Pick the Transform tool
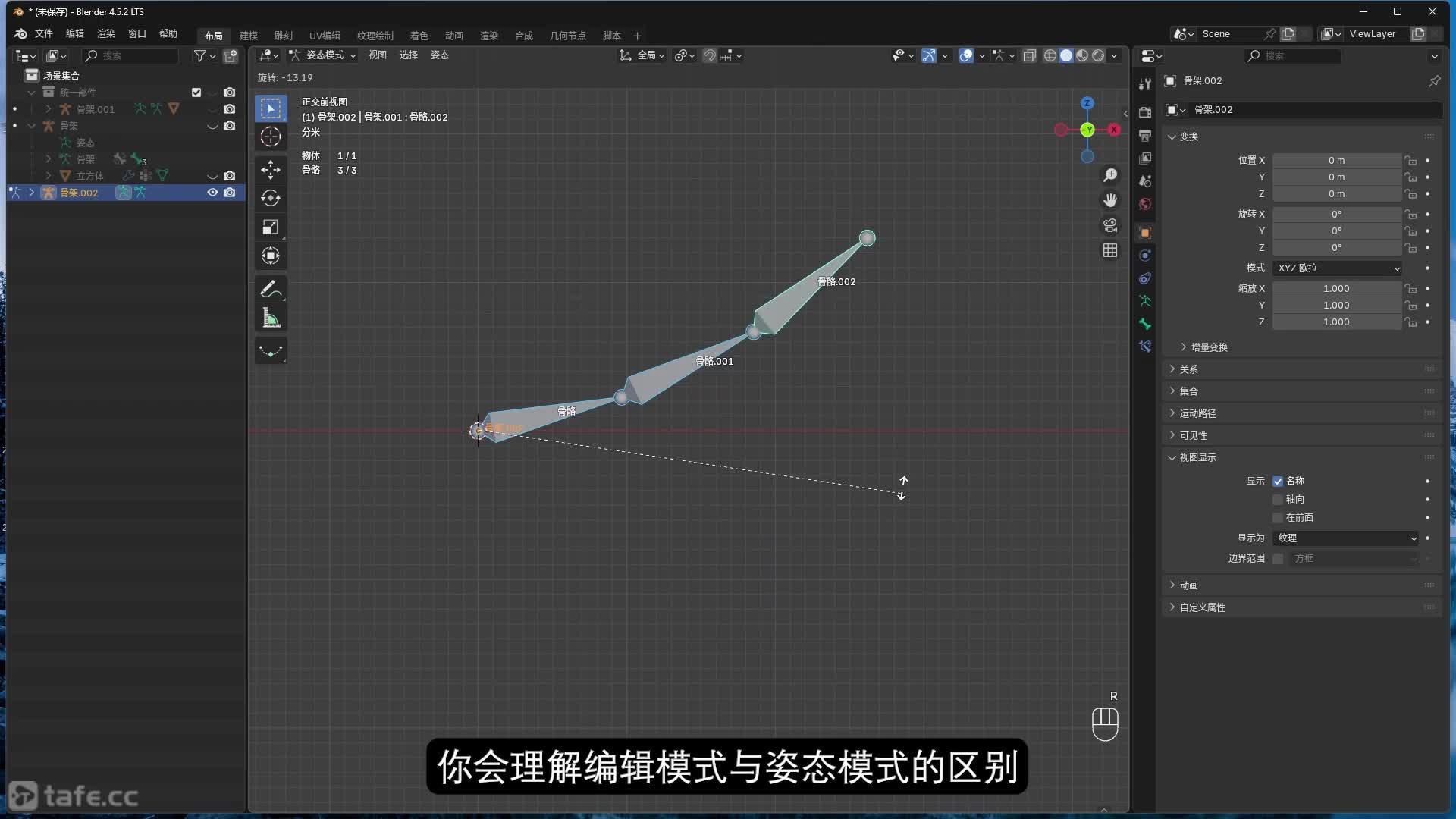1456x819 pixels. click(x=271, y=256)
